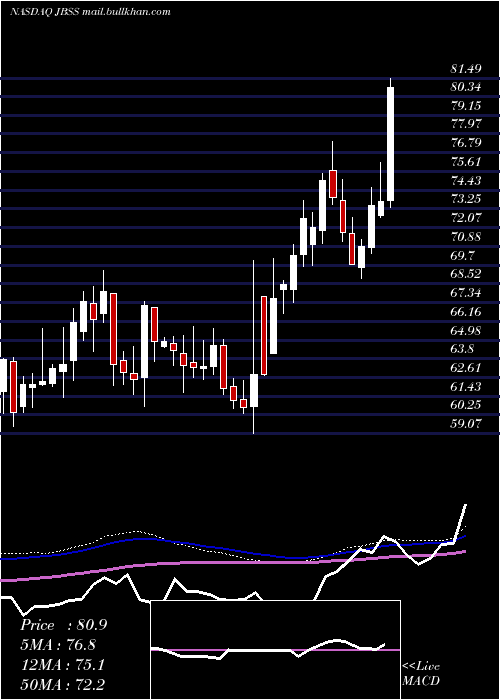Viewport: 500px width, 700px height.
Task: Select the 67.34 price axis label
Action: tap(466, 292)
